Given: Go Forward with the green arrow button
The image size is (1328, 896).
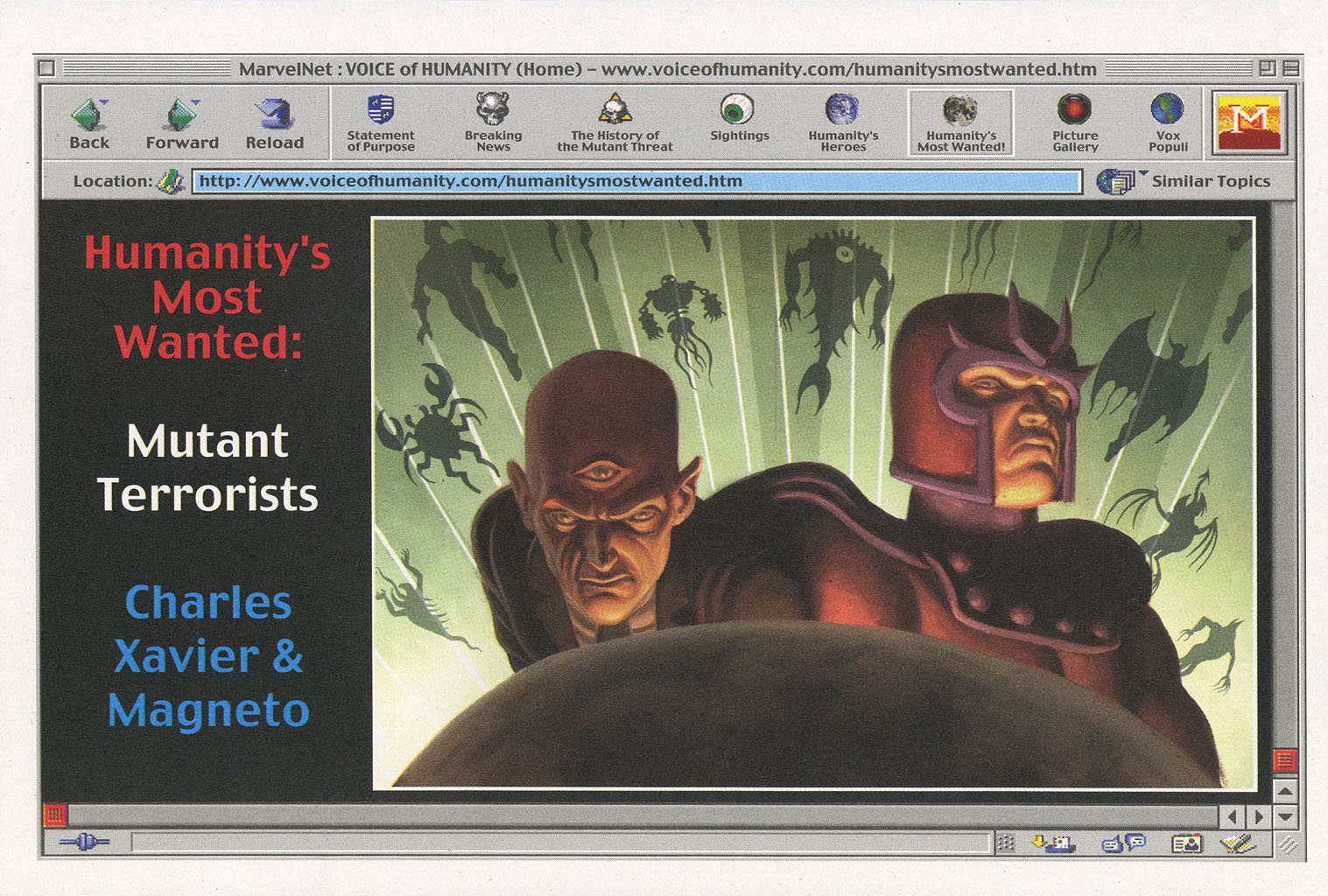Looking at the screenshot, I should coord(182,123).
